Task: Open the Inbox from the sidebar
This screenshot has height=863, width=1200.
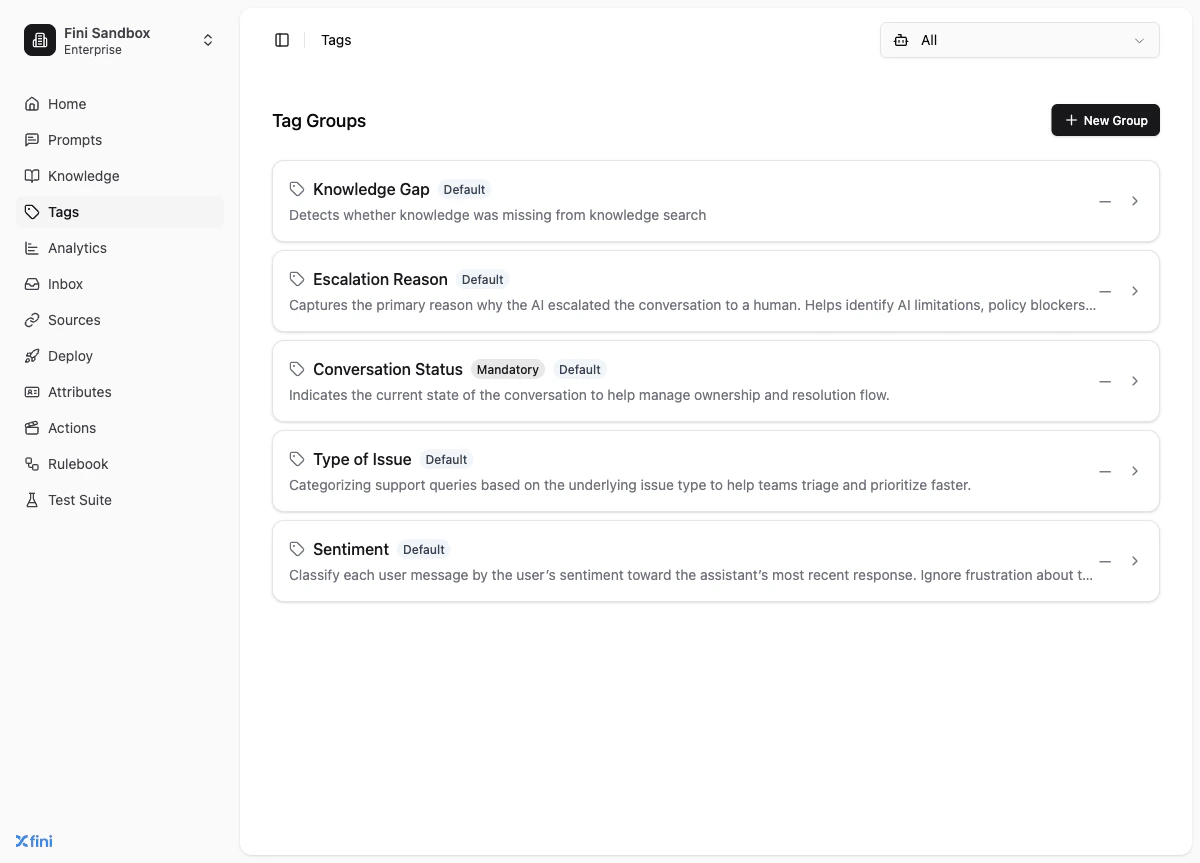Action: [x=65, y=284]
